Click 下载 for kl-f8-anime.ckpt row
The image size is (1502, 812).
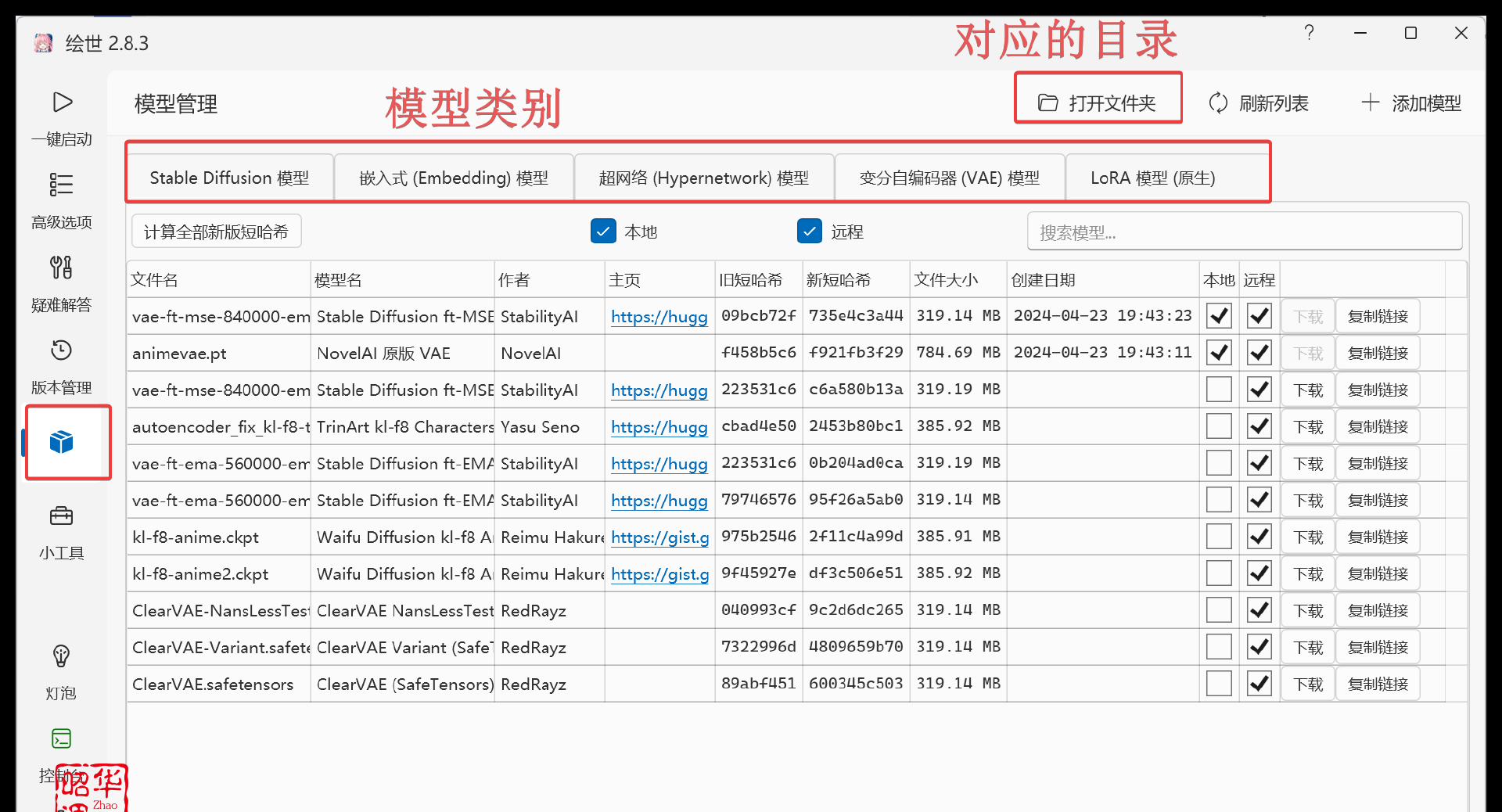click(1308, 537)
